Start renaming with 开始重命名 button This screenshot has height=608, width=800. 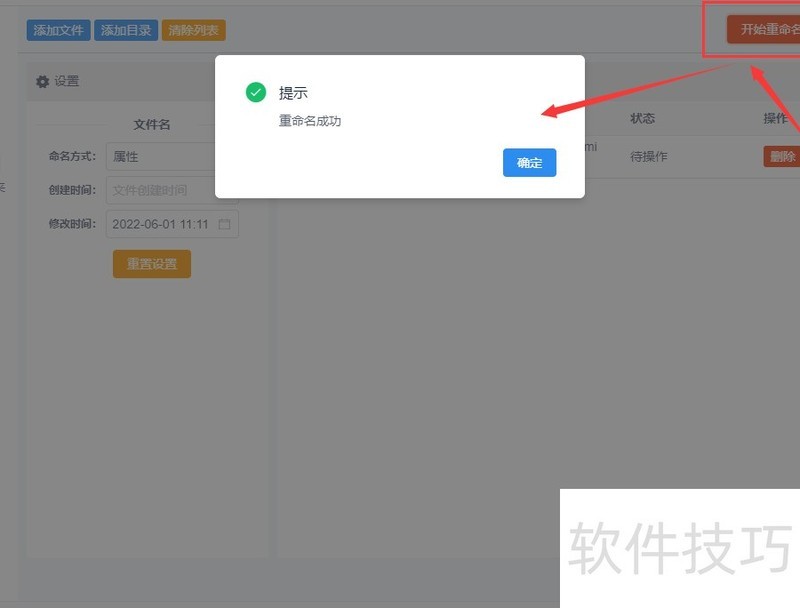click(763, 29)
